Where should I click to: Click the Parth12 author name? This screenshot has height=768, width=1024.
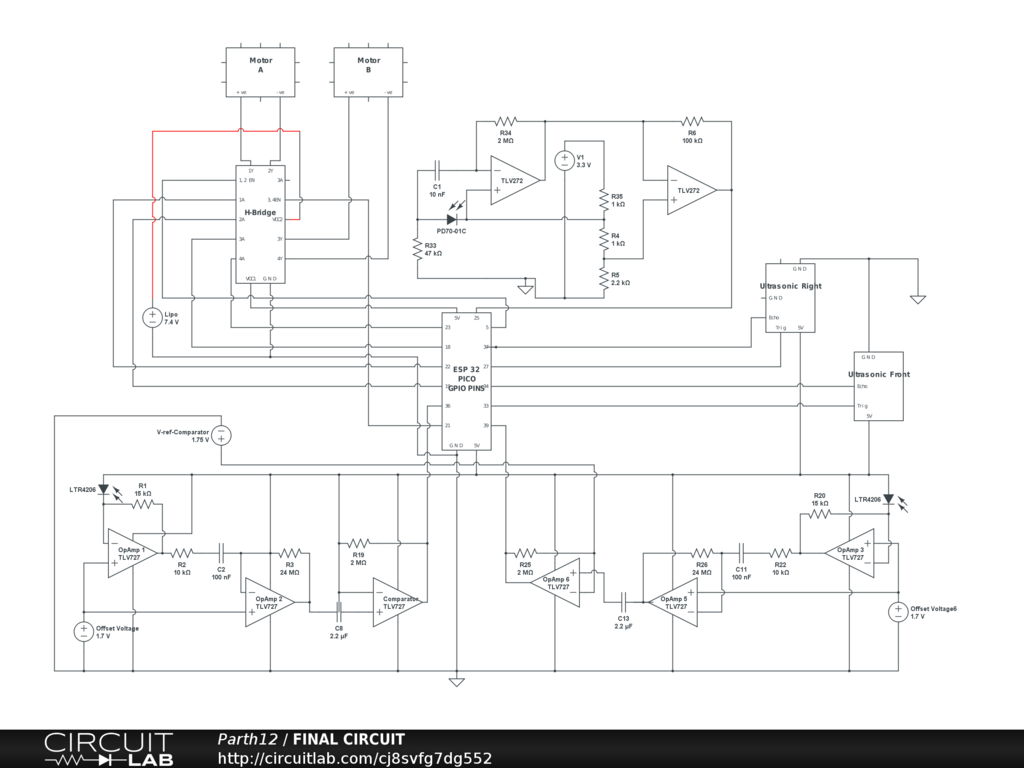point(247,739)
